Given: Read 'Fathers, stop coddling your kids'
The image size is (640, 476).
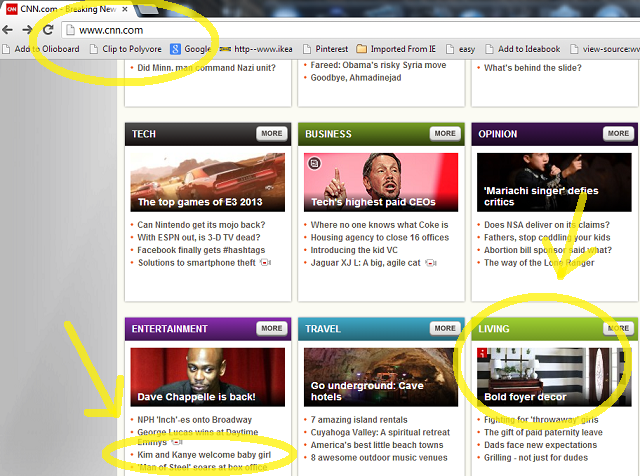Looking at the screenshot, I should [547, 238].
